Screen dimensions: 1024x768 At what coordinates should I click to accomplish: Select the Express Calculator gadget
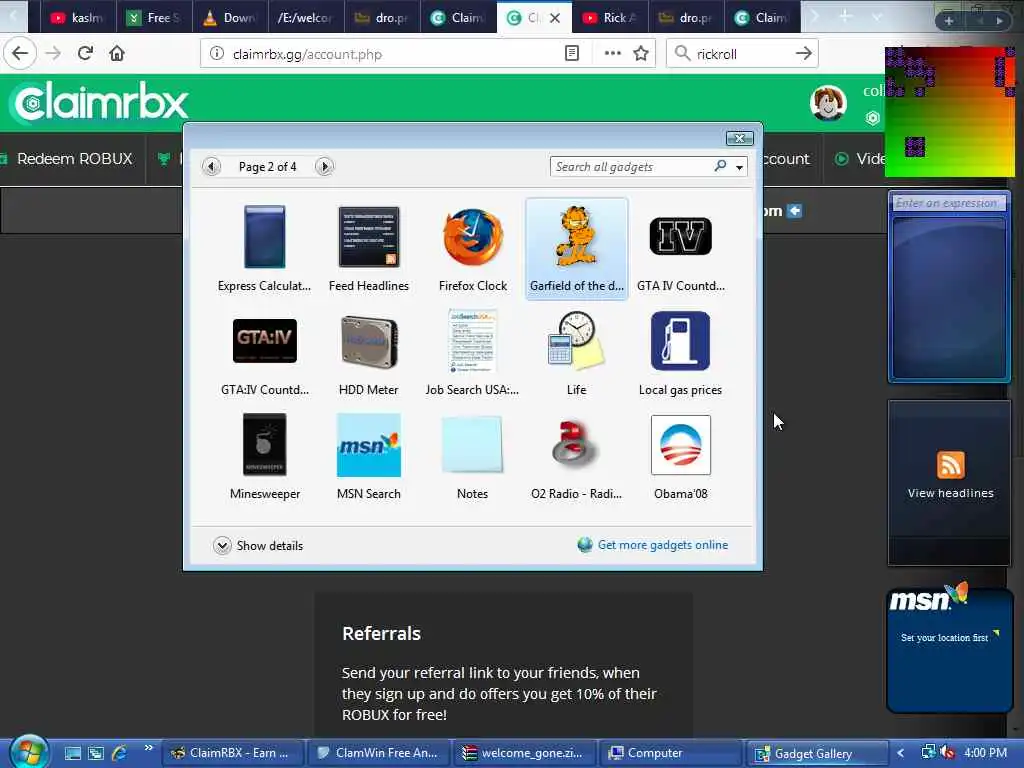[x=264, y=248]
